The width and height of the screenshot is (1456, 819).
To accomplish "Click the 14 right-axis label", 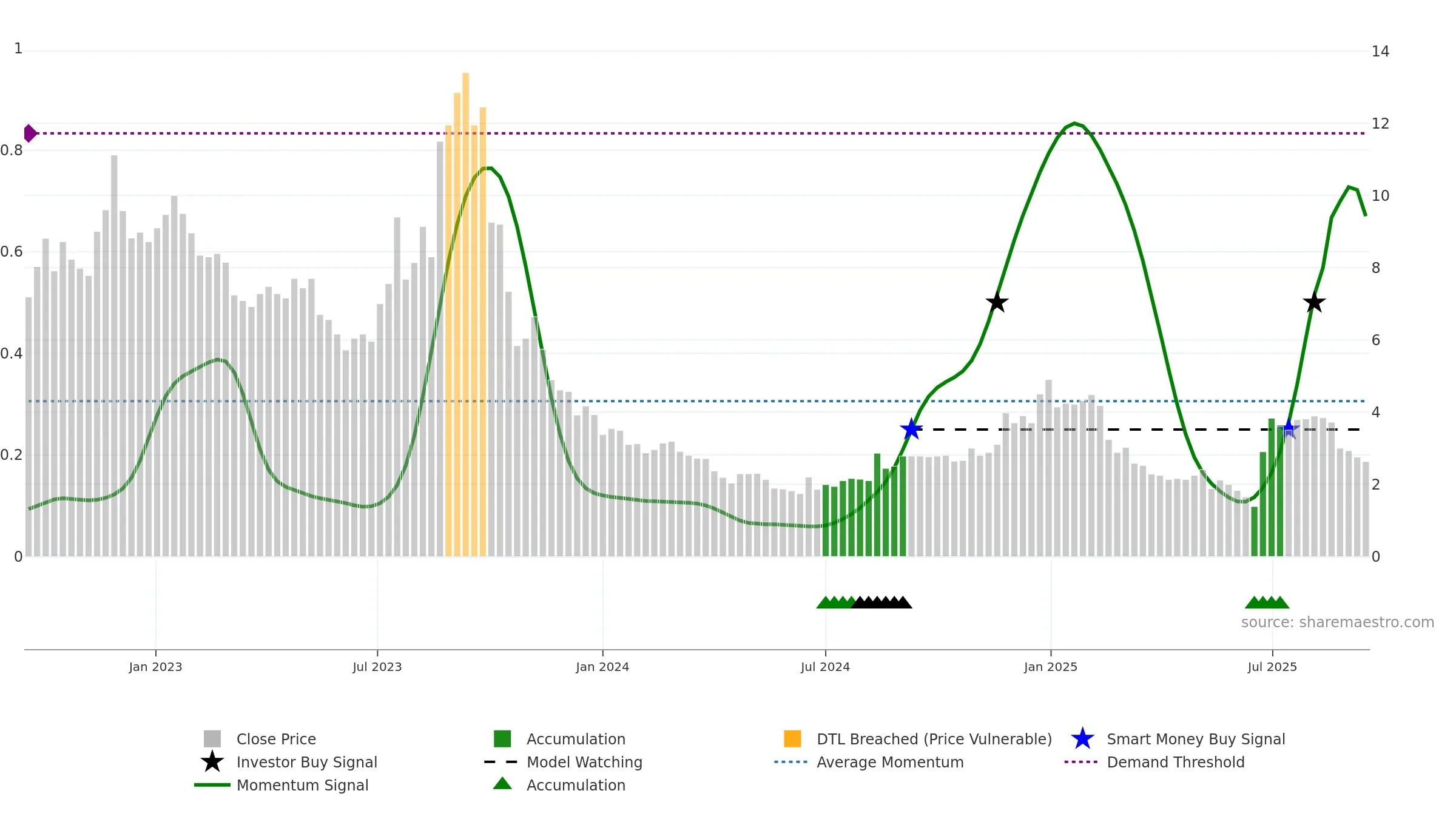I will coord(1380,52).
